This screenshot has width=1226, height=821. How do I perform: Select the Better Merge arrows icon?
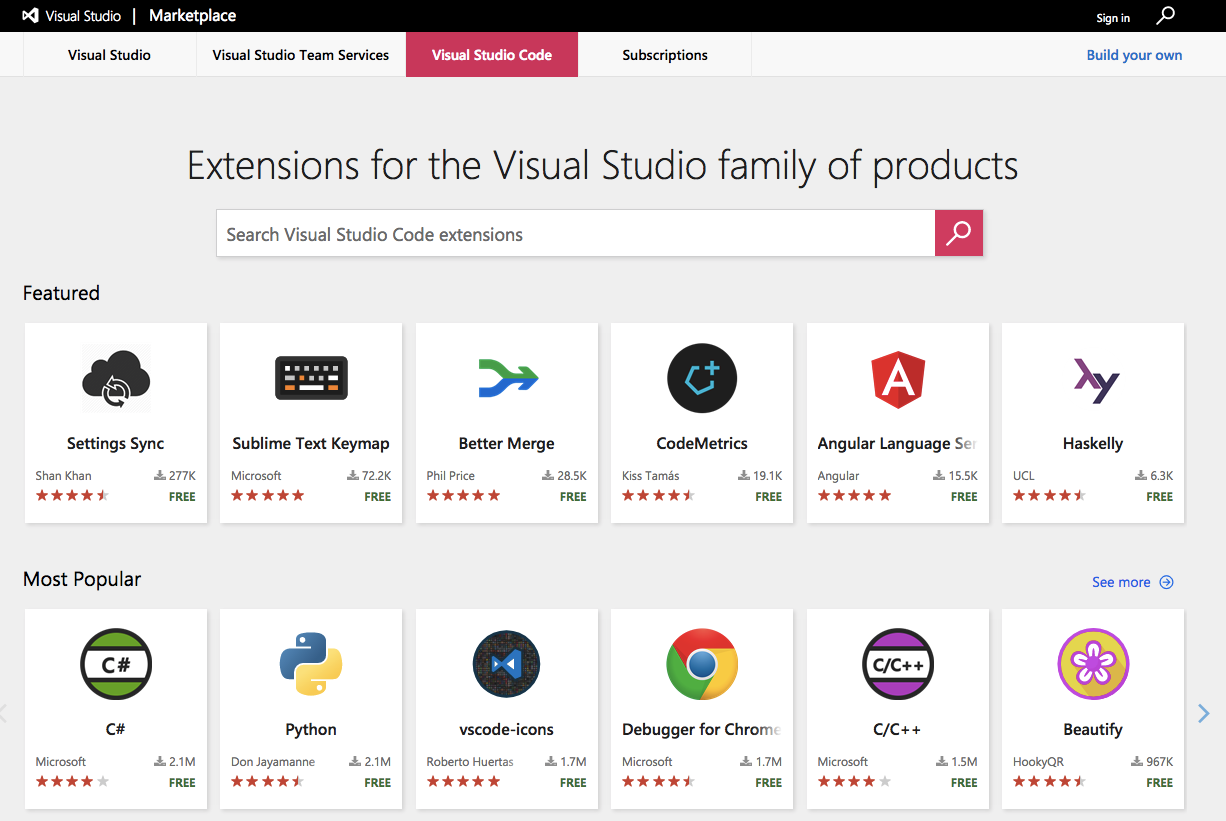click(x=507, y=378)
